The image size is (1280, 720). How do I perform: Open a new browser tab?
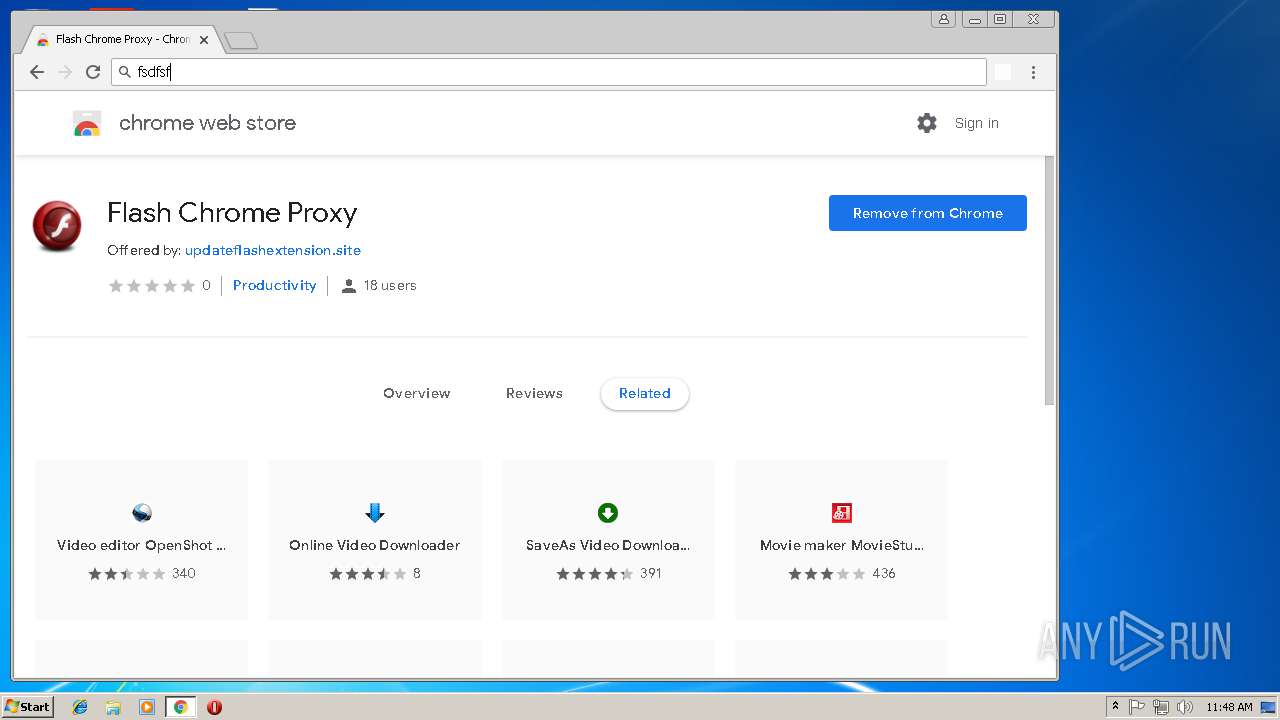click(241, 41)
